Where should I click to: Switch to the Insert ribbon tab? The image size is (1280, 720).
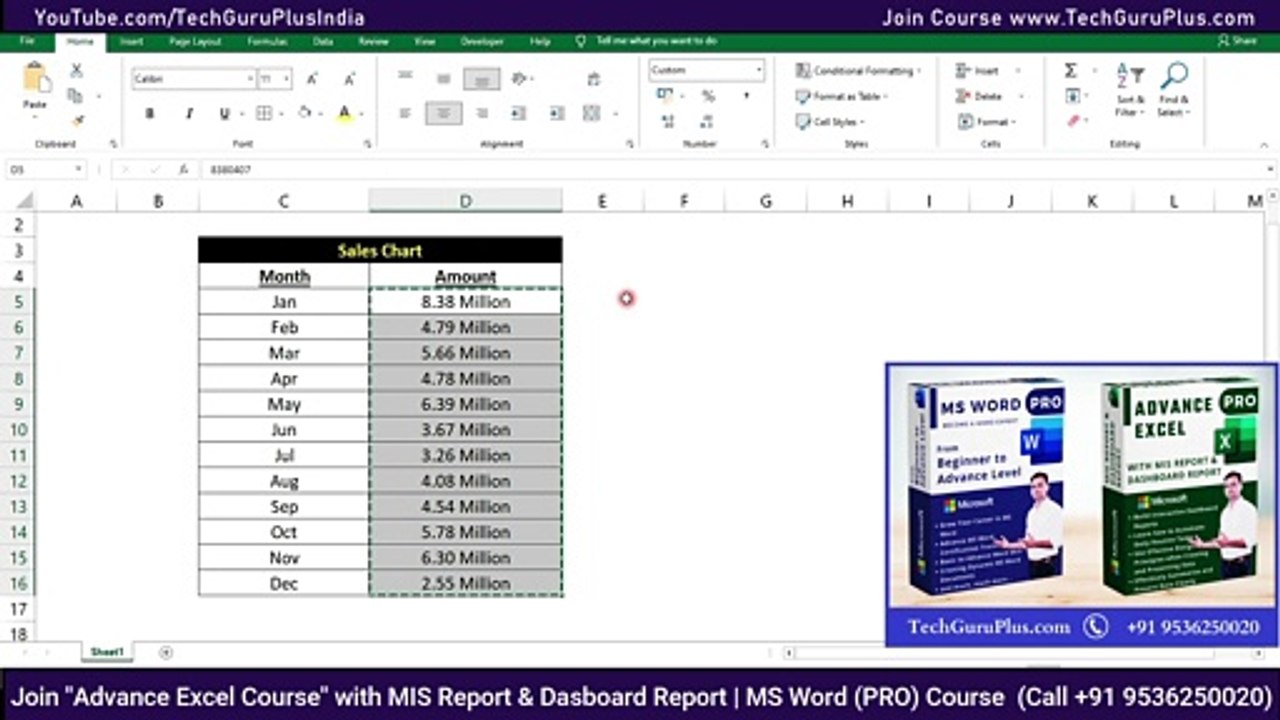[x=131, y=42]
